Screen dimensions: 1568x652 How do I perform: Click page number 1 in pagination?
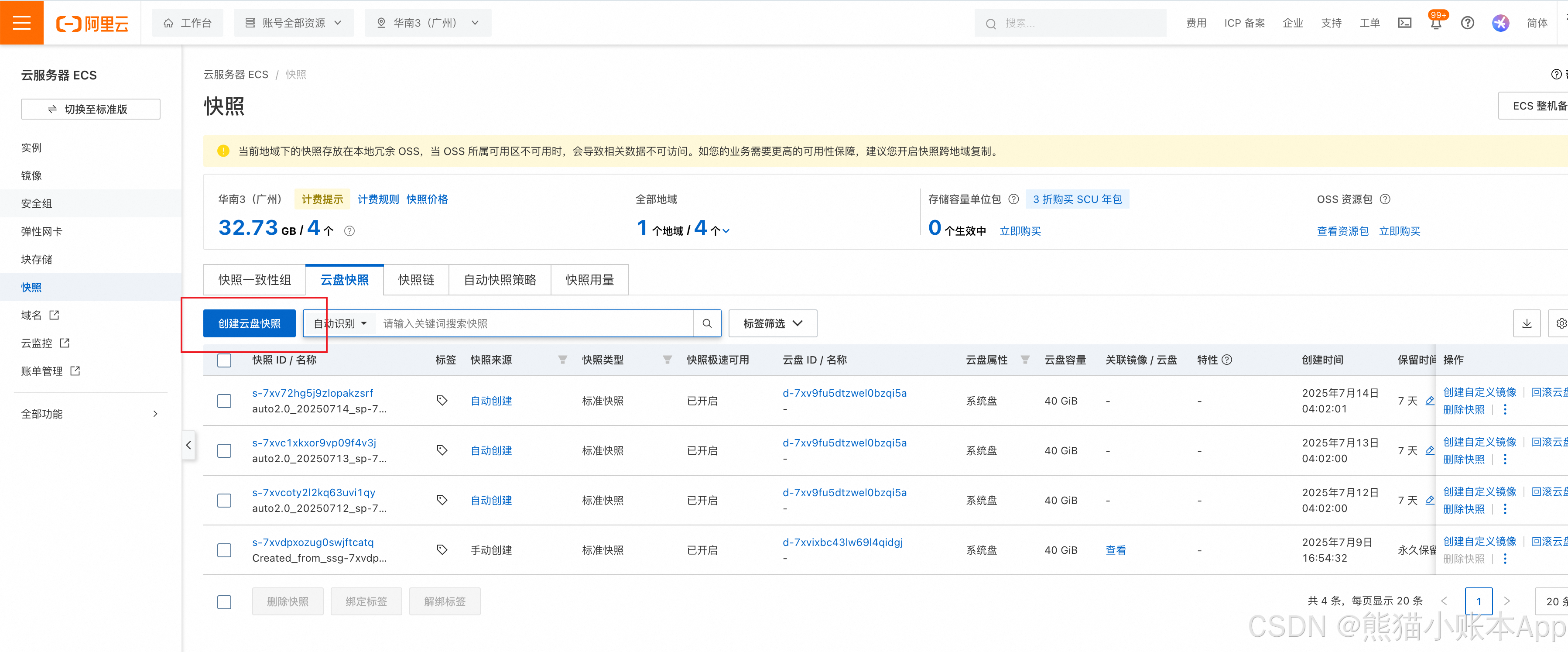[x=1479, y=601]
